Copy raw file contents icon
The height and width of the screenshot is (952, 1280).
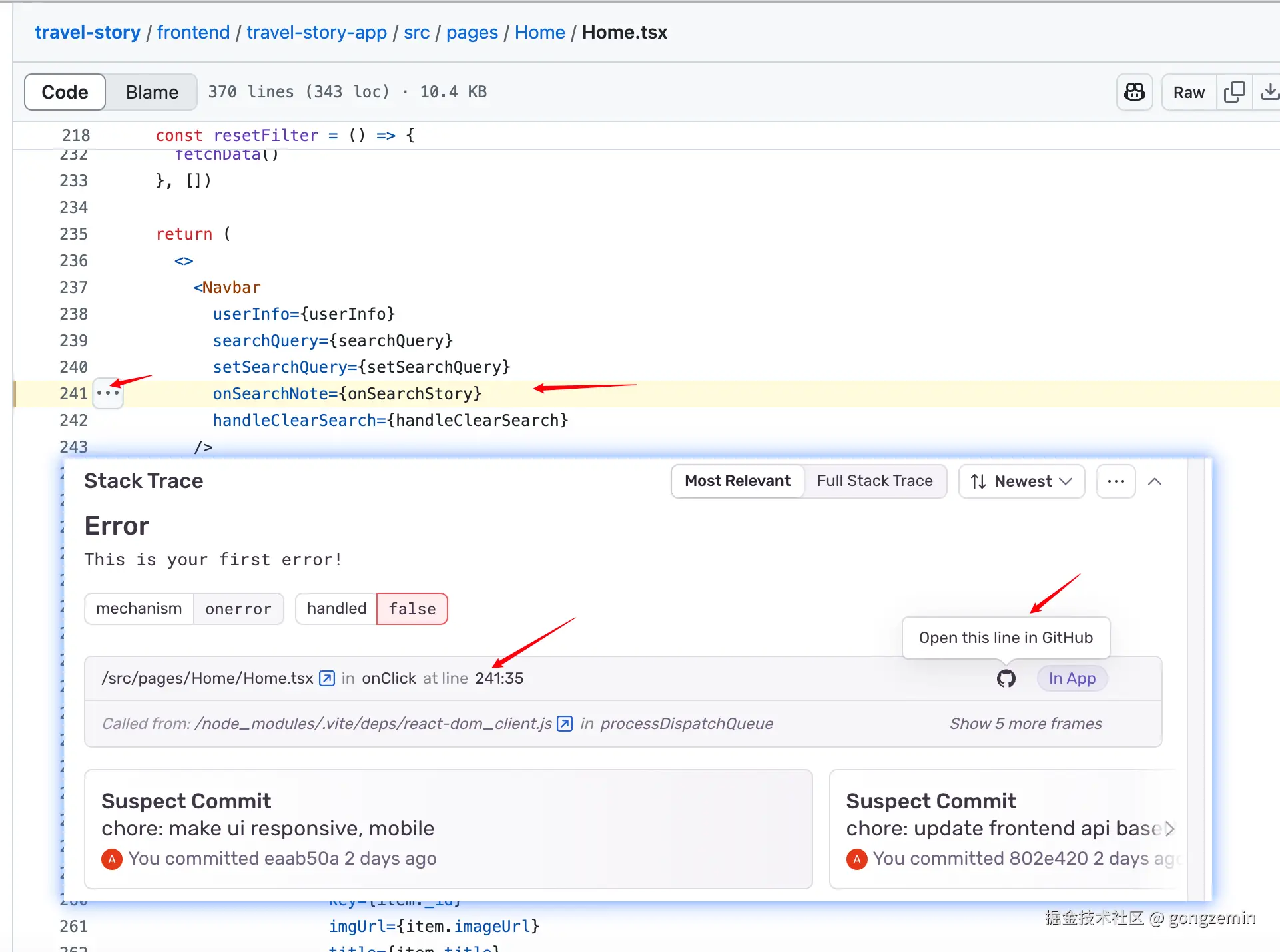[x=1234, y=92]
